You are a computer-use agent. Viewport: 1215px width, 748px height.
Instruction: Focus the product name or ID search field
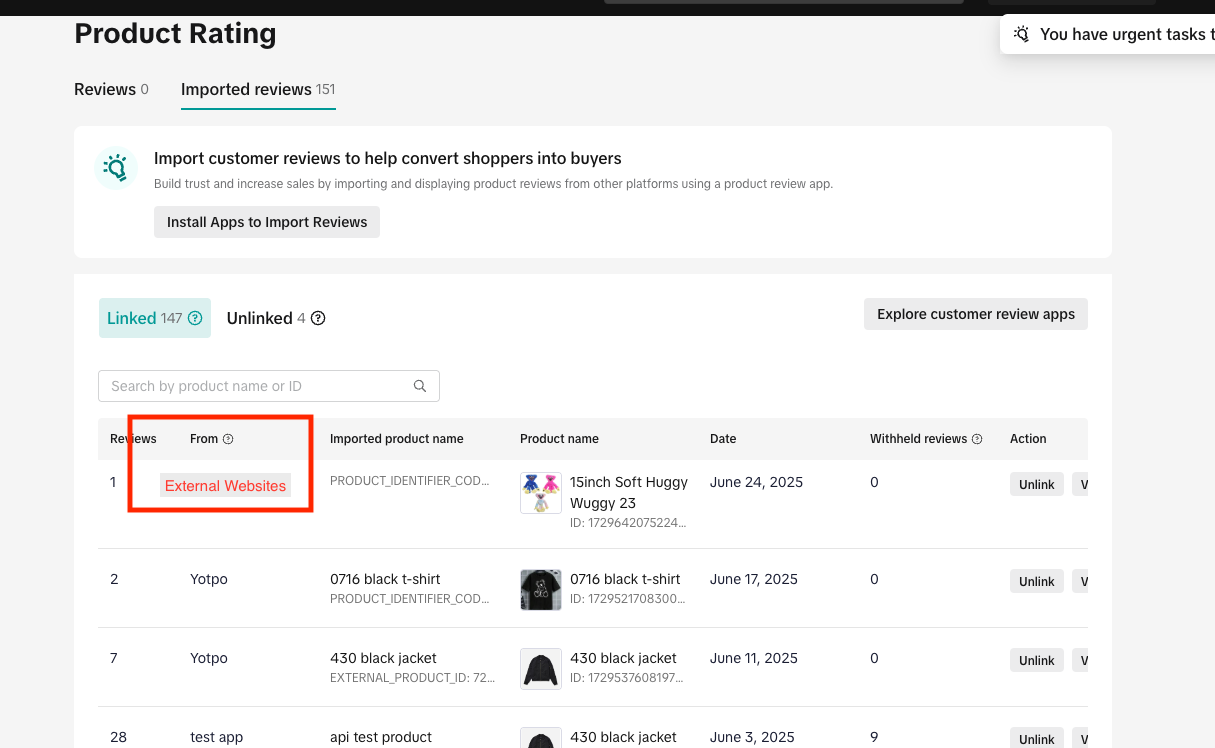point(260,386)
